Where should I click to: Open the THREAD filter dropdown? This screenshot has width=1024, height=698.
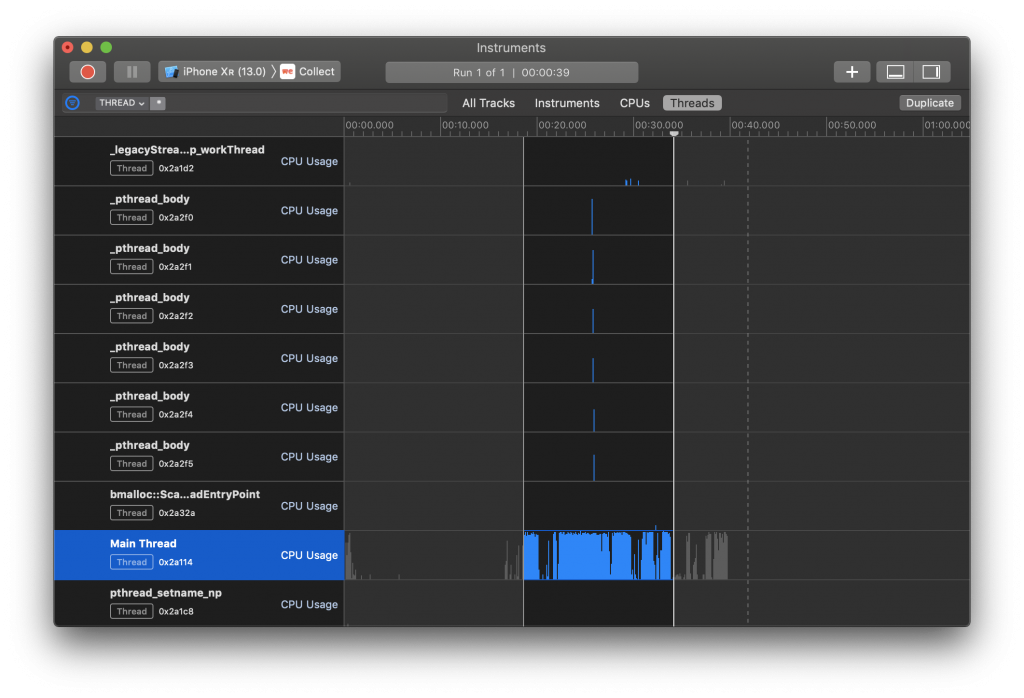point(121,103)
